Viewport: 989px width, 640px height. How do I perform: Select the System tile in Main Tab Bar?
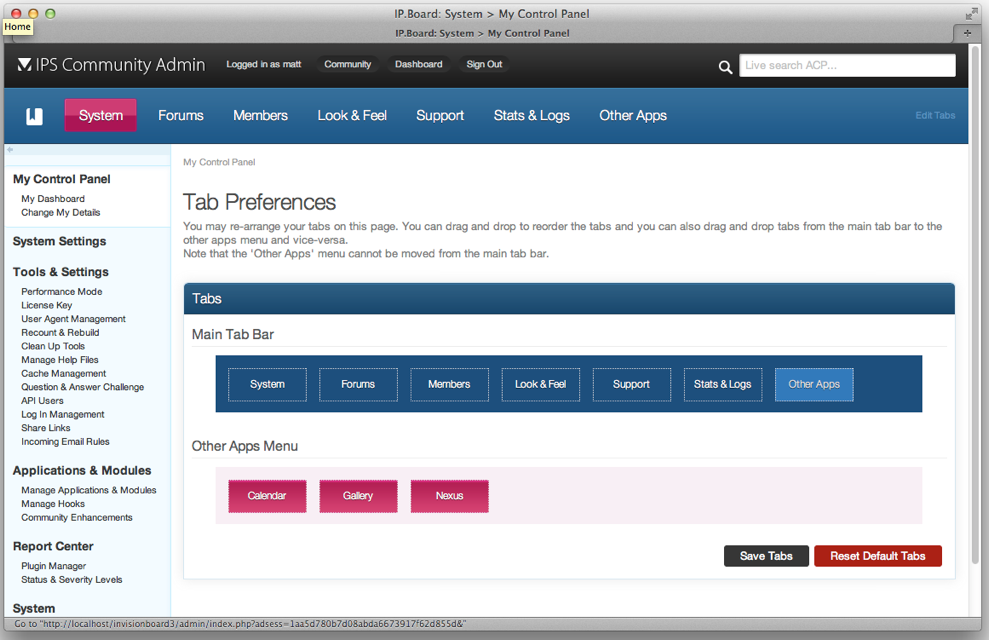[x=267, y=385]
